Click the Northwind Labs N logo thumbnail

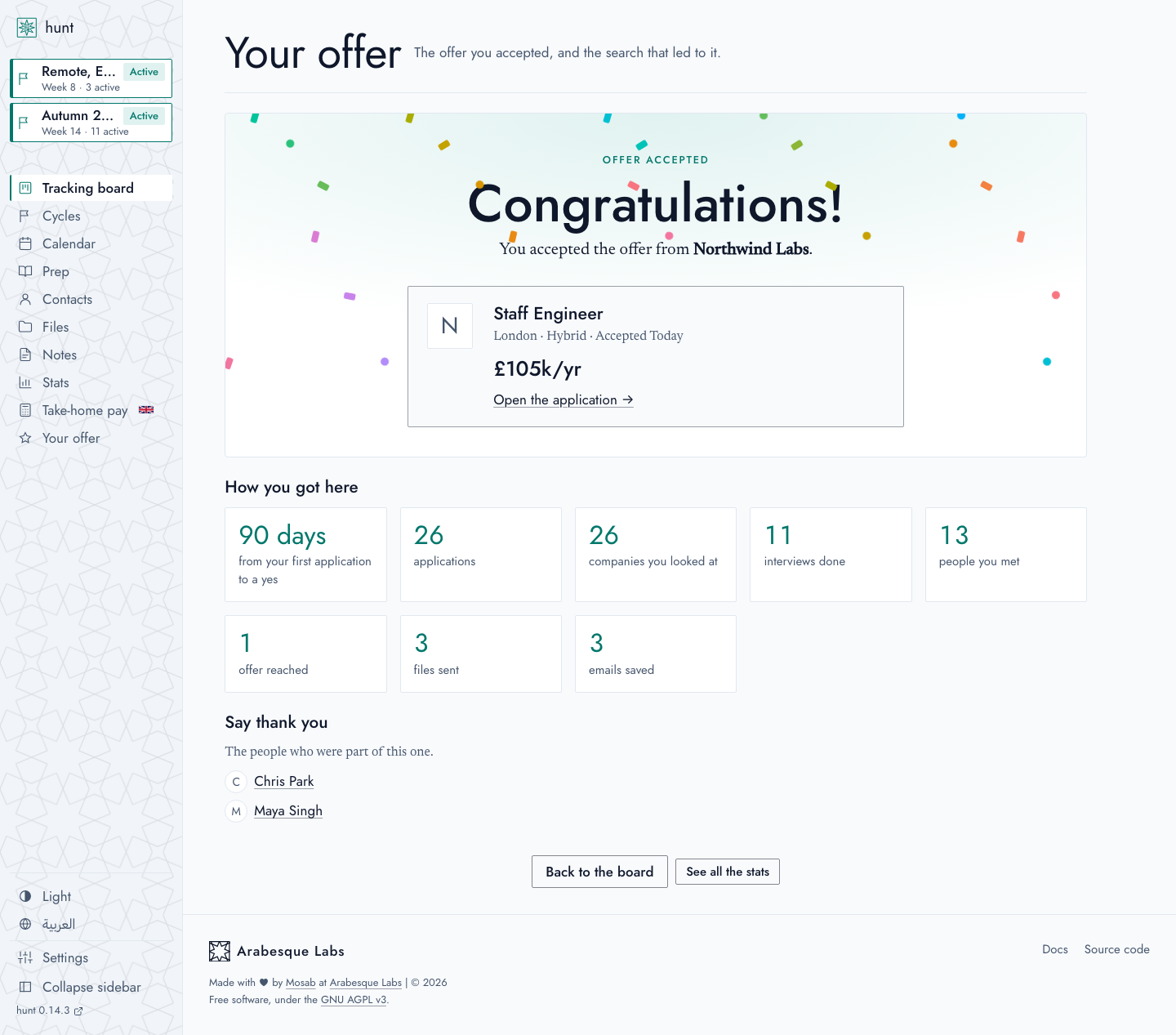pyautogui.click(x=450, y=326)
